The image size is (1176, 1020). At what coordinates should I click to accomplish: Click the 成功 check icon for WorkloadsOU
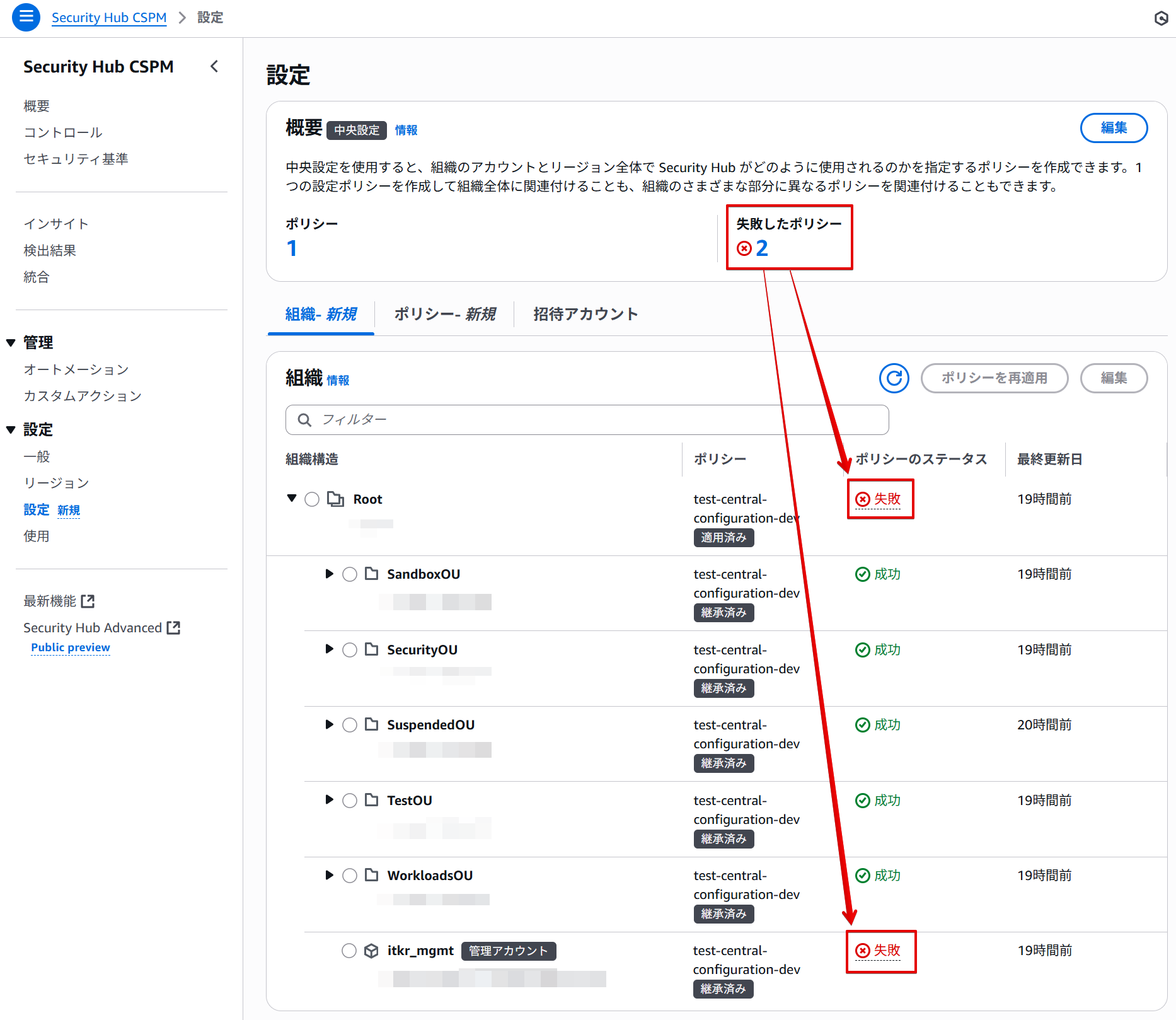point(862,876)
